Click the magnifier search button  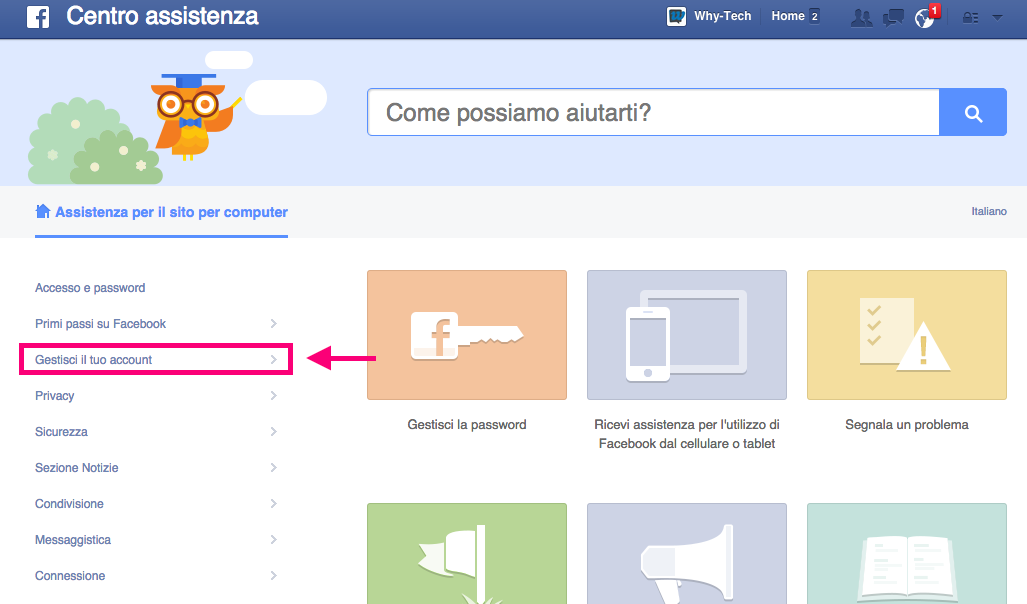tap(973, 113)
